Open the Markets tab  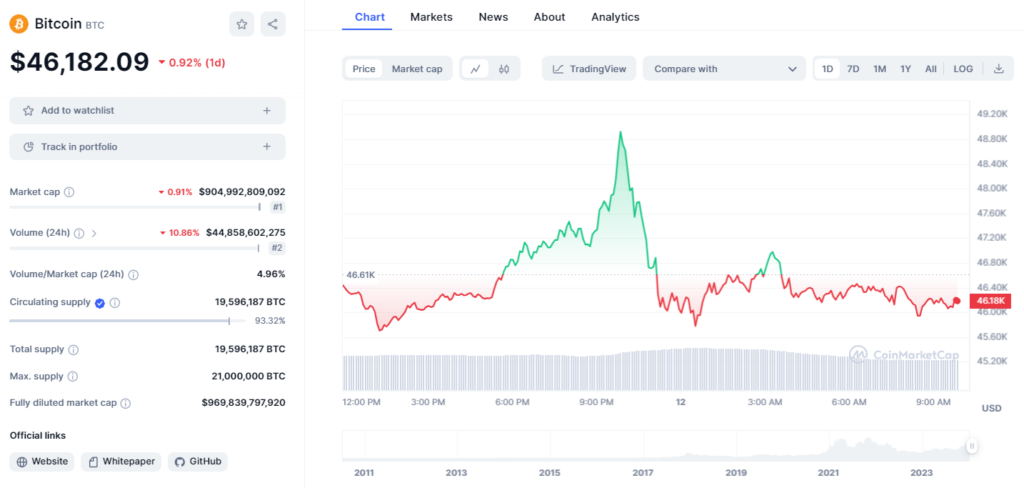[x=431, y=17]
